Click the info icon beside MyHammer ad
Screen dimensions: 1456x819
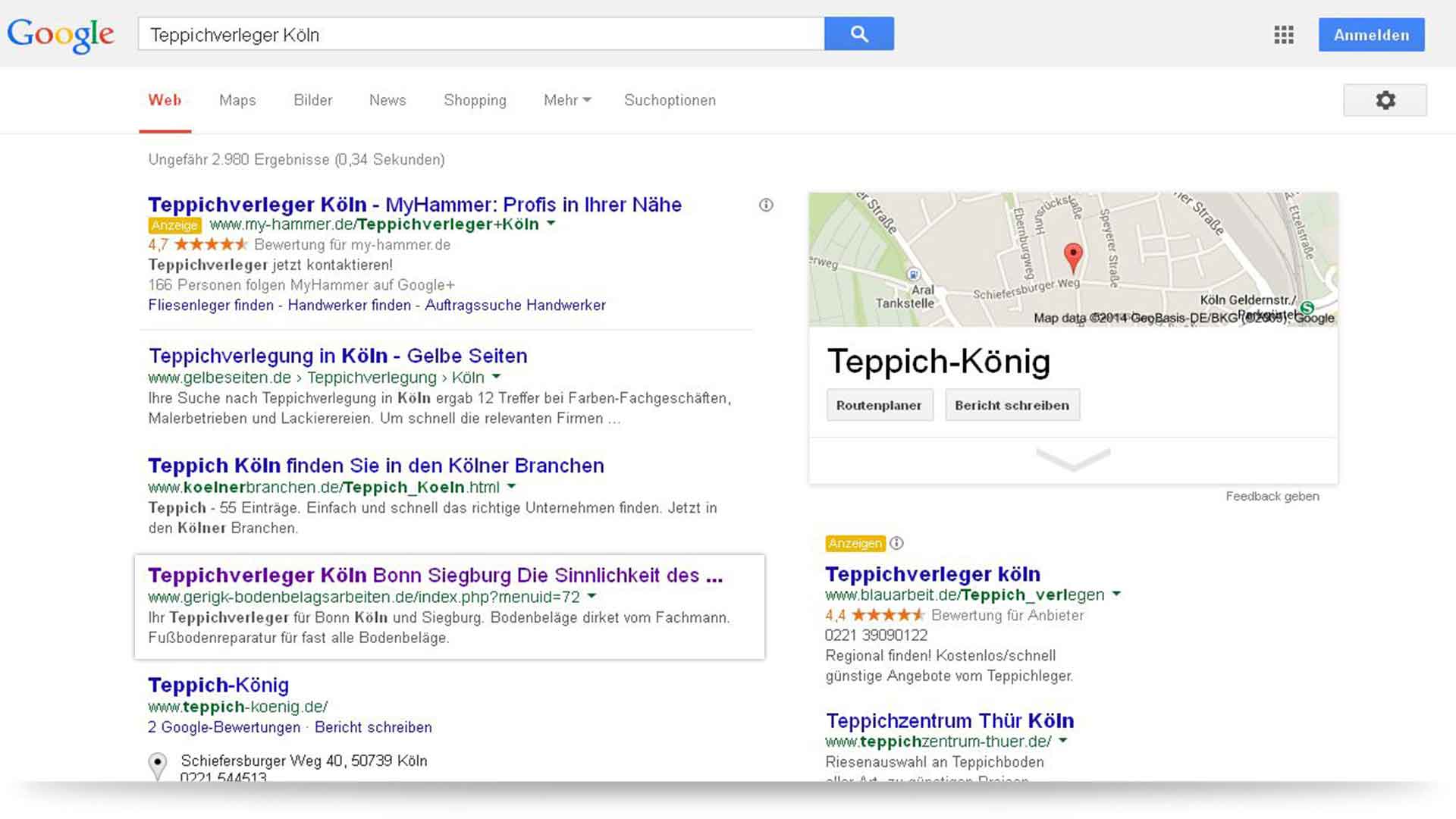[766, 205]
